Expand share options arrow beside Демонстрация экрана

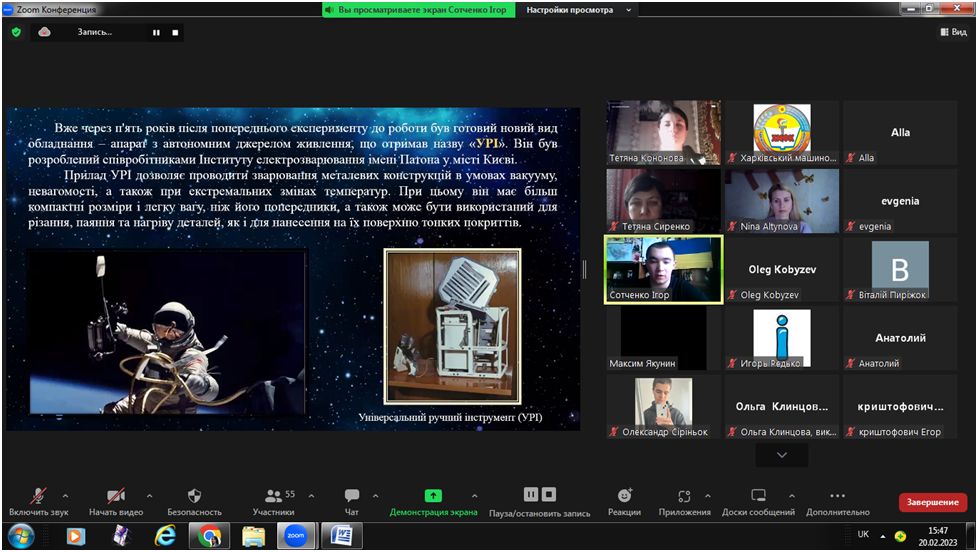pyautogui.click(x=475, y=496)
